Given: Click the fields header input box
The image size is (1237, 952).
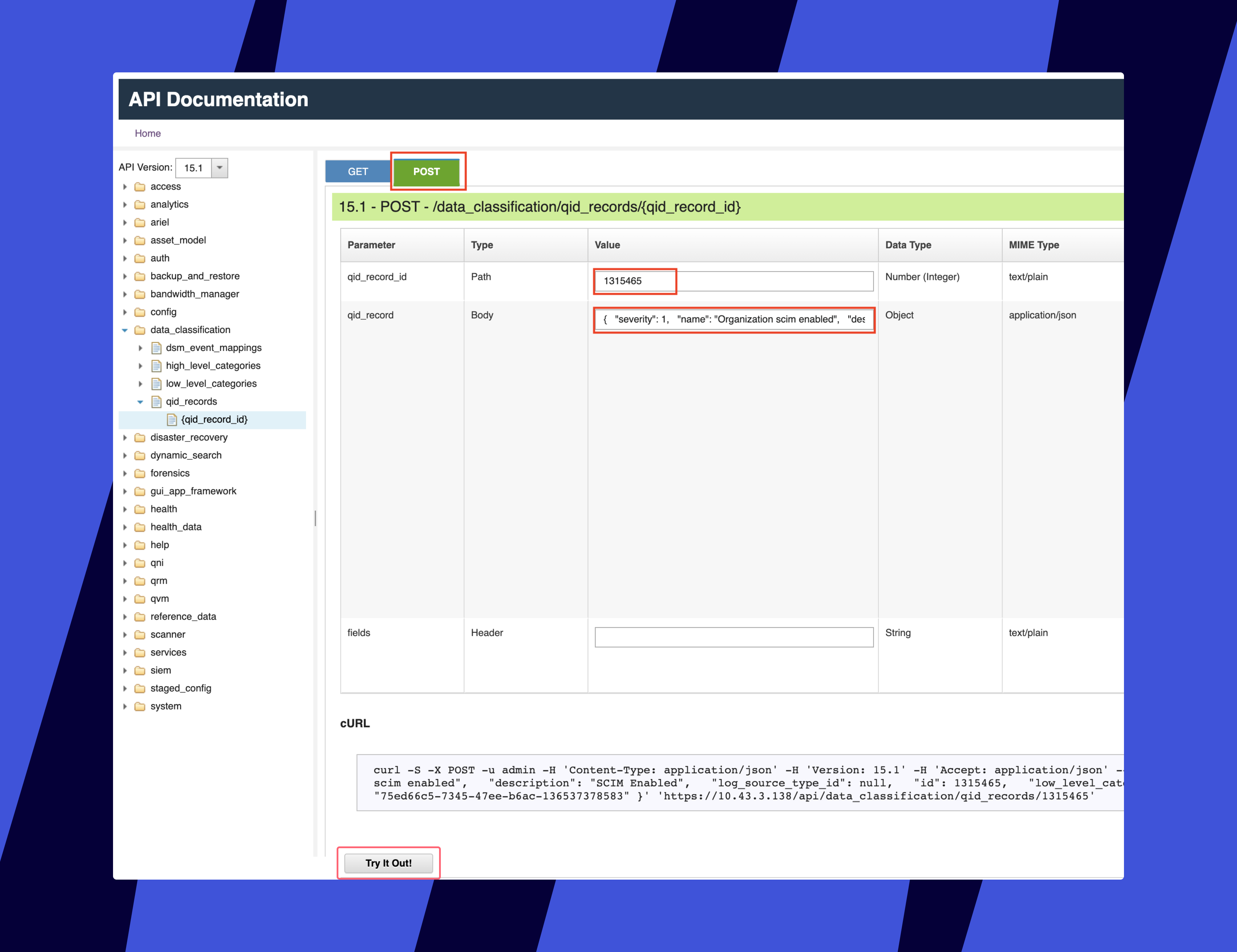Looking at the screenshot, I should 734,637.
